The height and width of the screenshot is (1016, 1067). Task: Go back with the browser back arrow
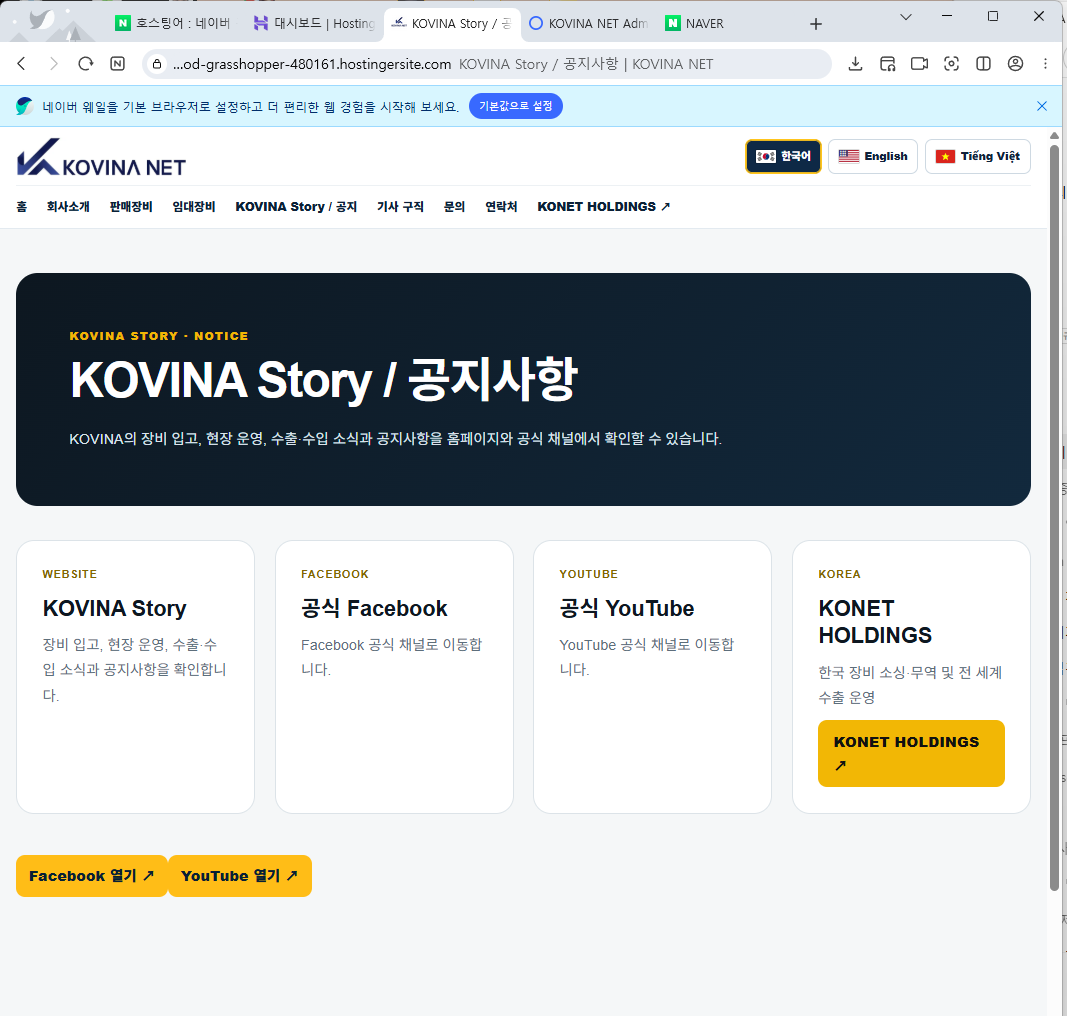pos(22,64)
